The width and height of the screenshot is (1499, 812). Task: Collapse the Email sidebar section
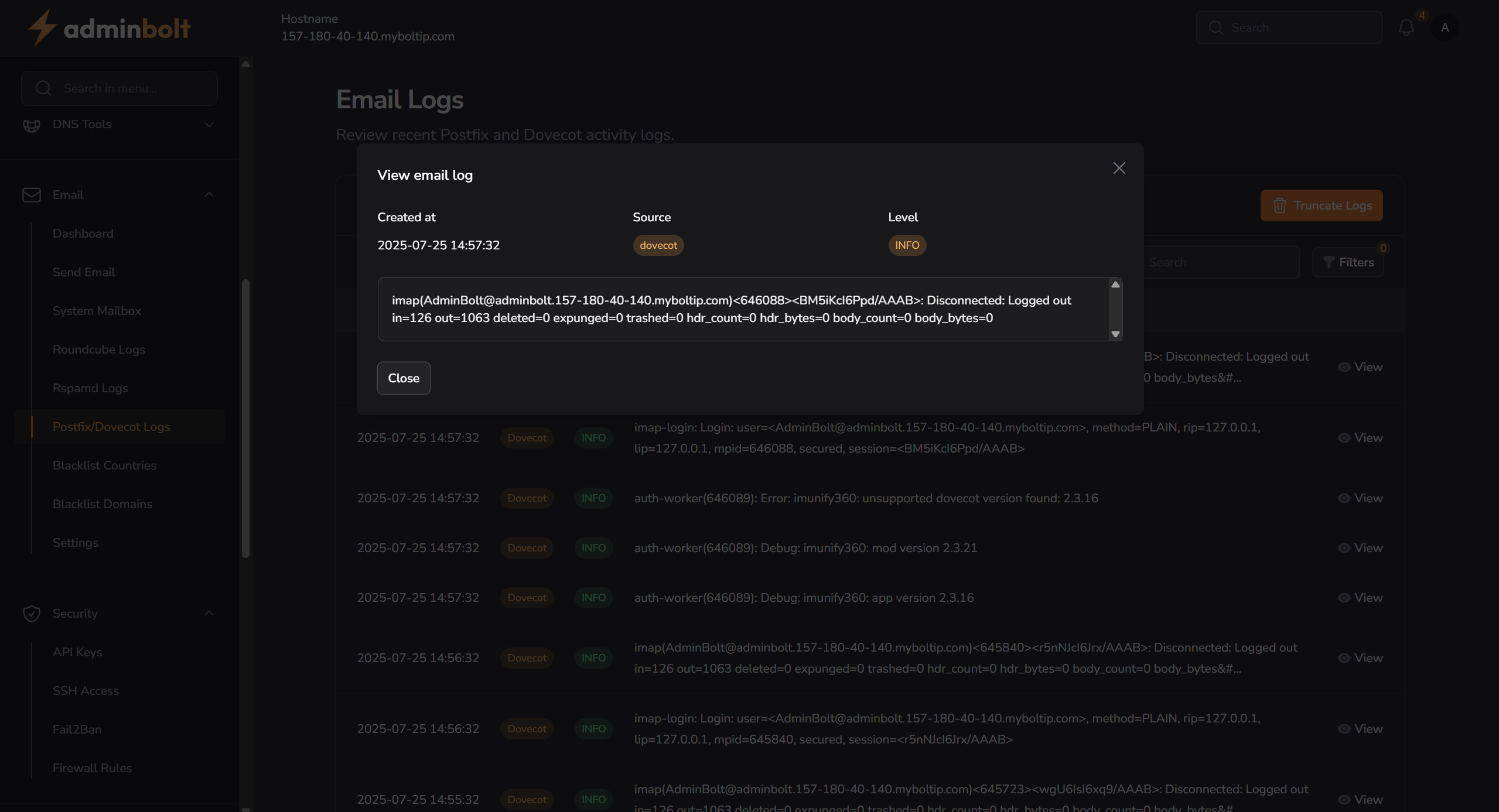point(209,194)
